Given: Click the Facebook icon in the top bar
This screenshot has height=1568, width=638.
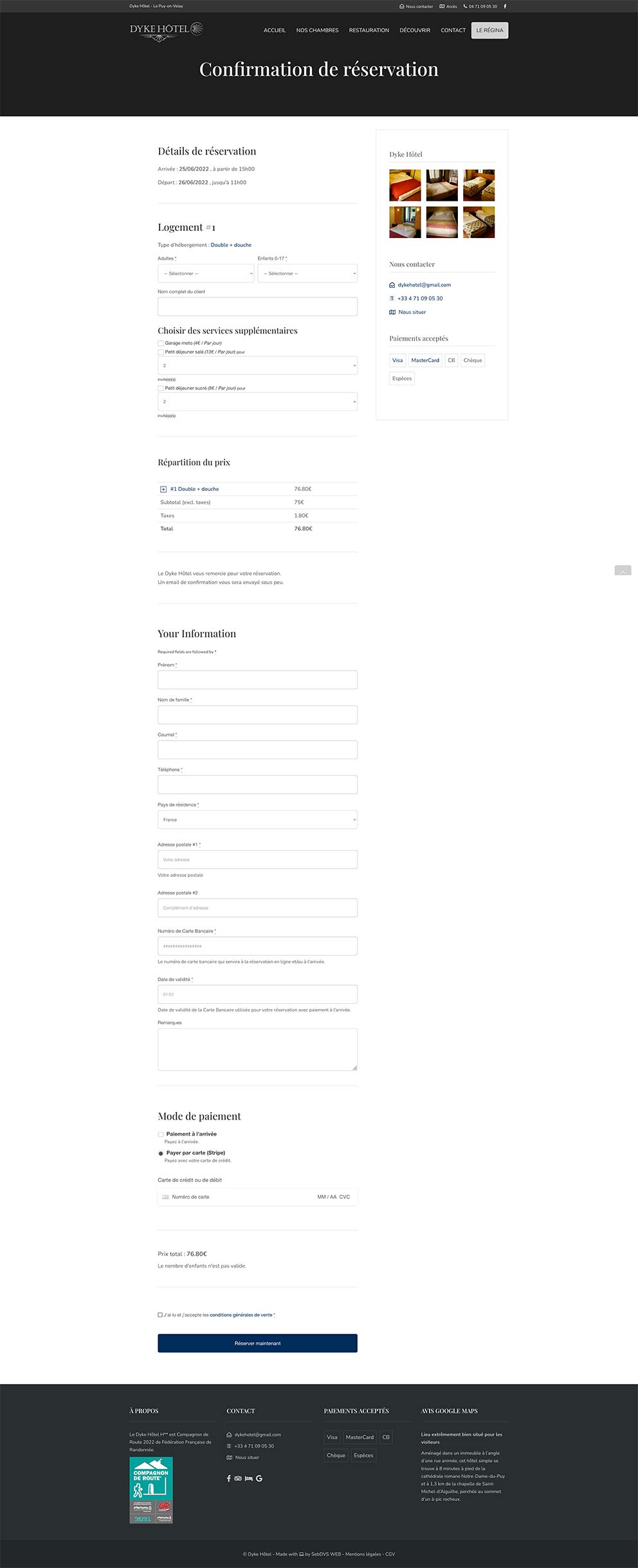Looking at the screenshot, I should 505,6.
